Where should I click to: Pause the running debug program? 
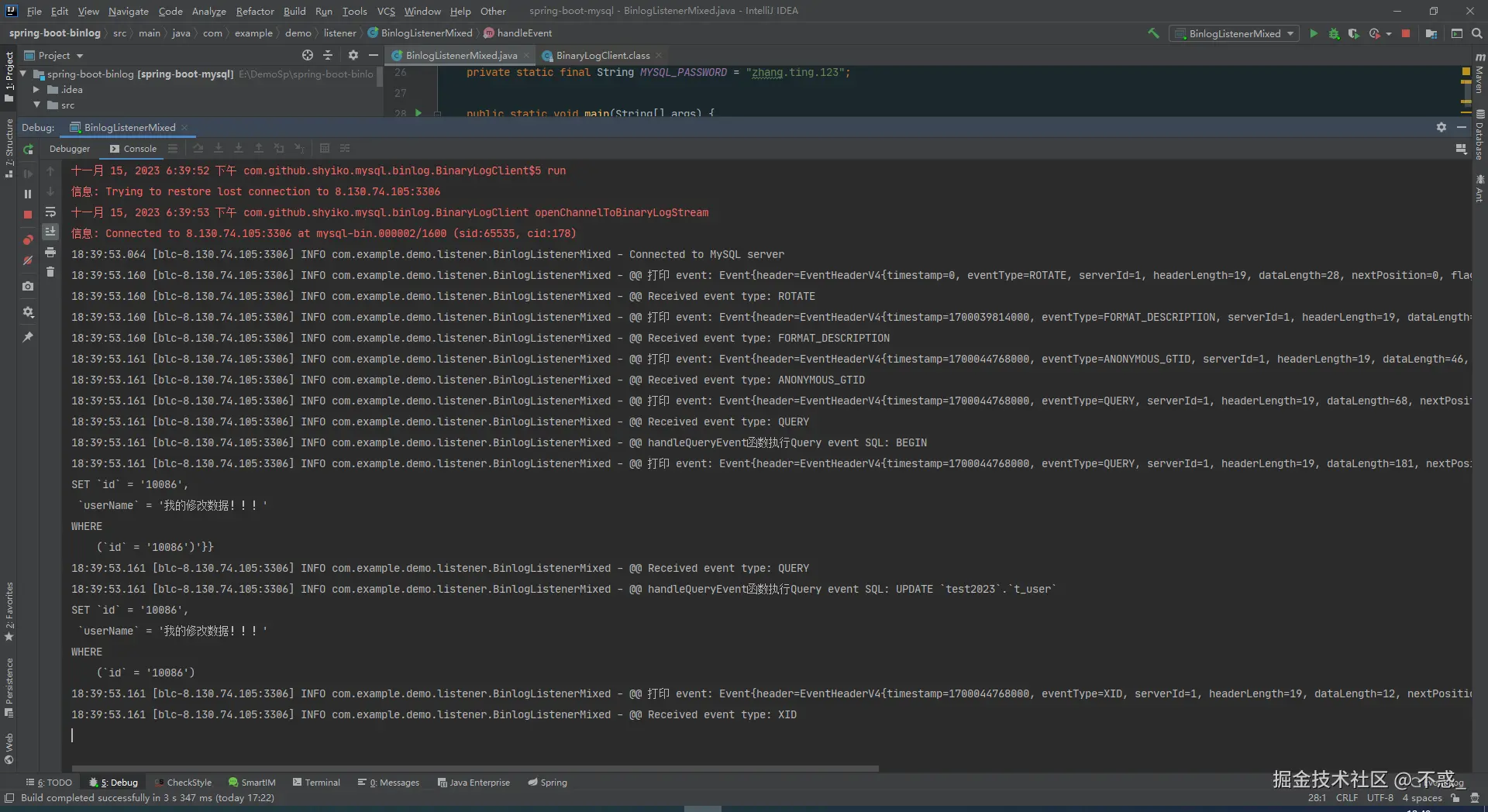coord(28,194)
